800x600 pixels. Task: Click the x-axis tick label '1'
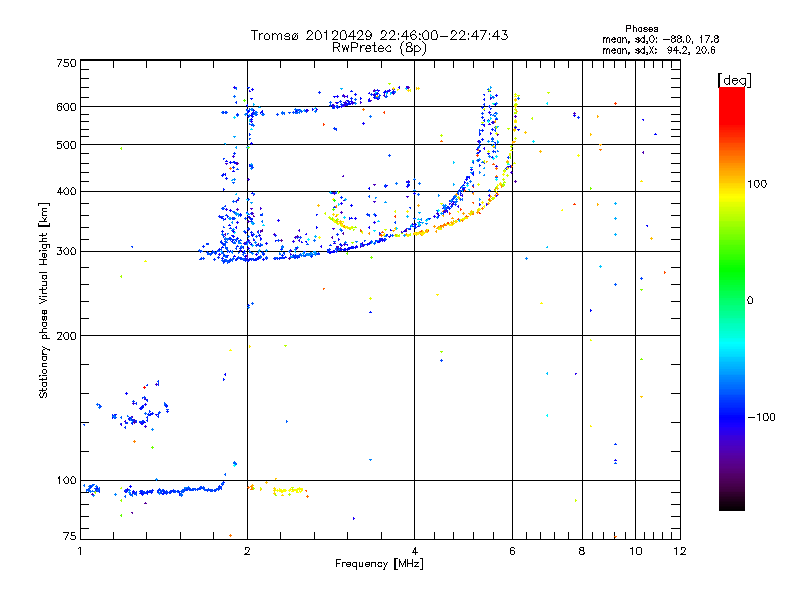(81, 551)
